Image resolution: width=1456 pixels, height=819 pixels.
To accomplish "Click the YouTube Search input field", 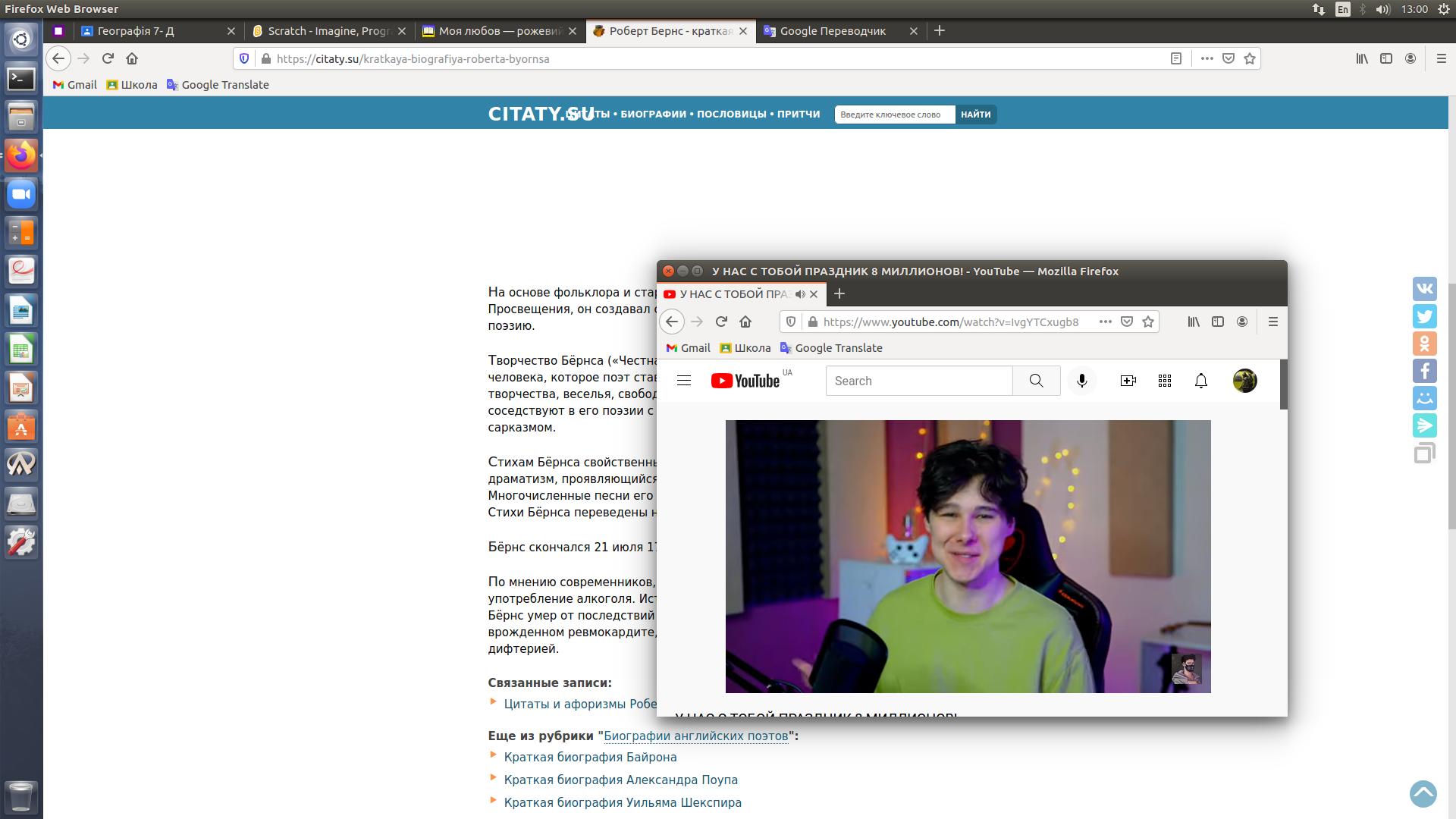I will 919,381.
